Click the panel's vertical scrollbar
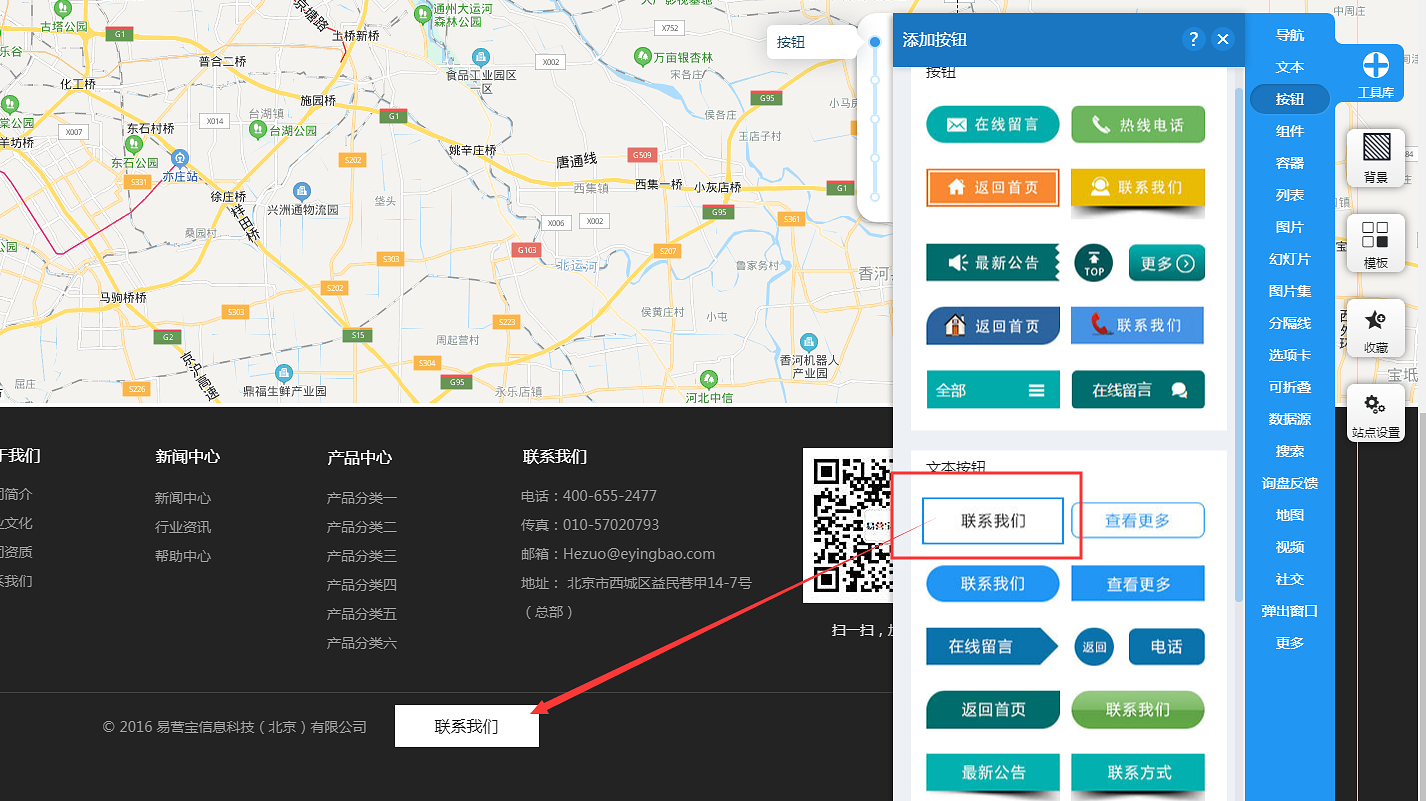This screenshot has width=1426, height=801. (x=1240, y=330)
